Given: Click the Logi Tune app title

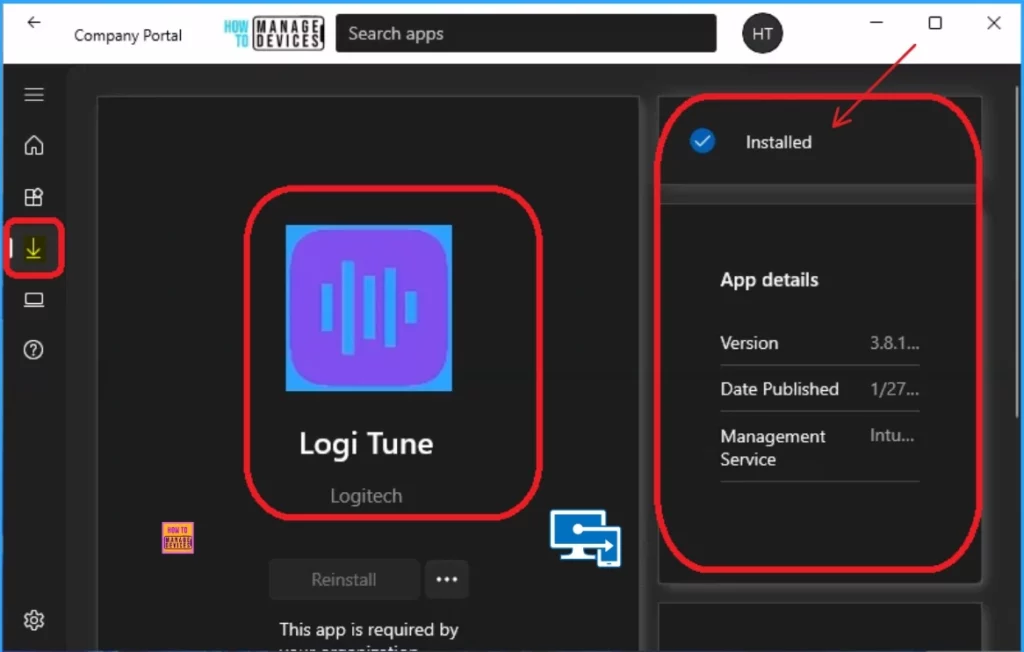Looking at the screenshot, I should point(366,444).
